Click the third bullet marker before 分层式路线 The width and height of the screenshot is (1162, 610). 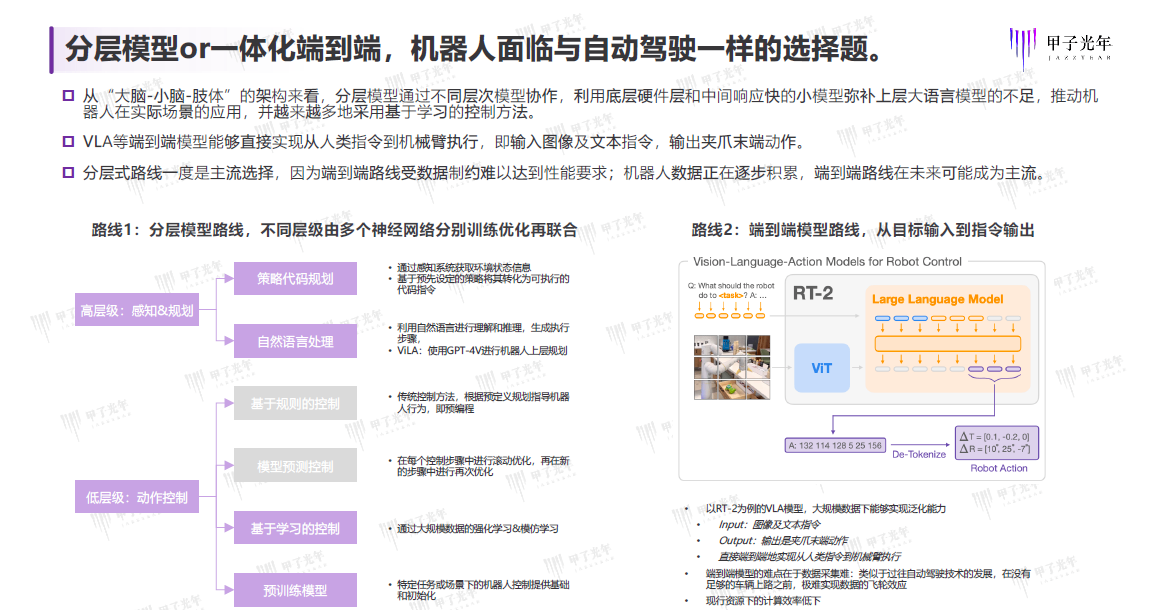tap(69, 173)
